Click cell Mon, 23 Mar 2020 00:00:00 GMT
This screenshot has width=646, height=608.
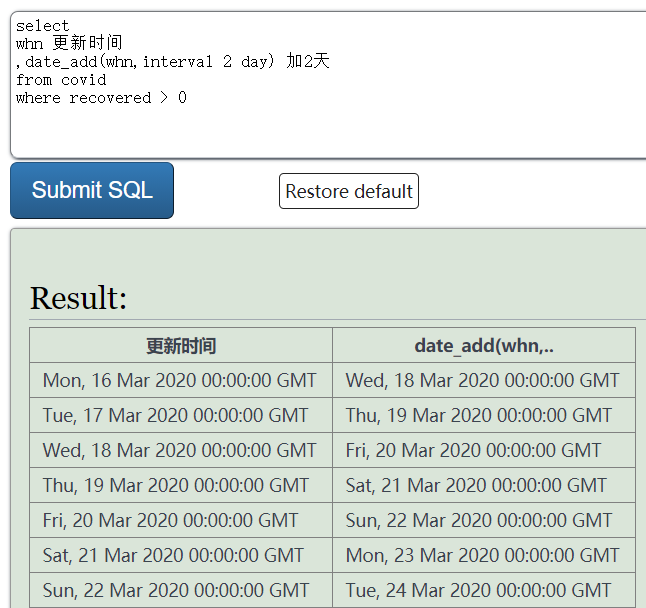point(484,555)
